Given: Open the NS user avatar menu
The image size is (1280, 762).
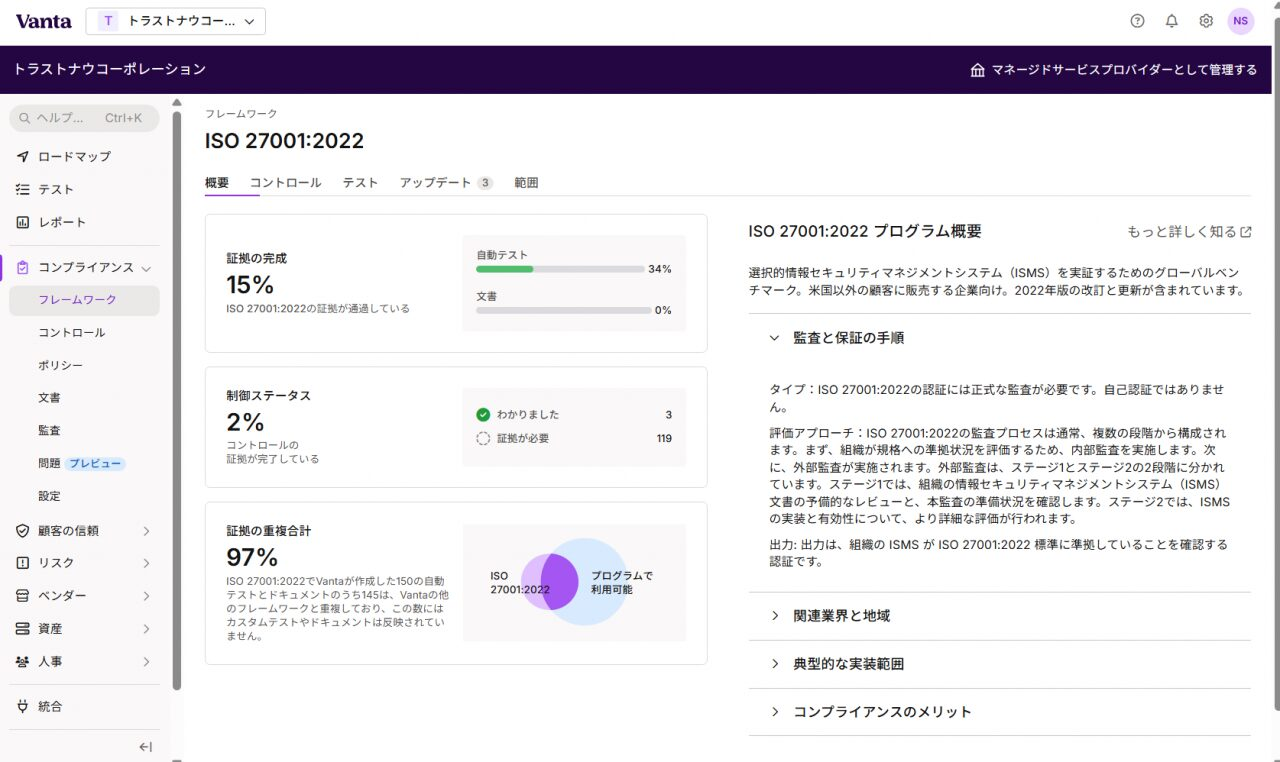Looking at the screenshot, I should tap(1241, 21).
